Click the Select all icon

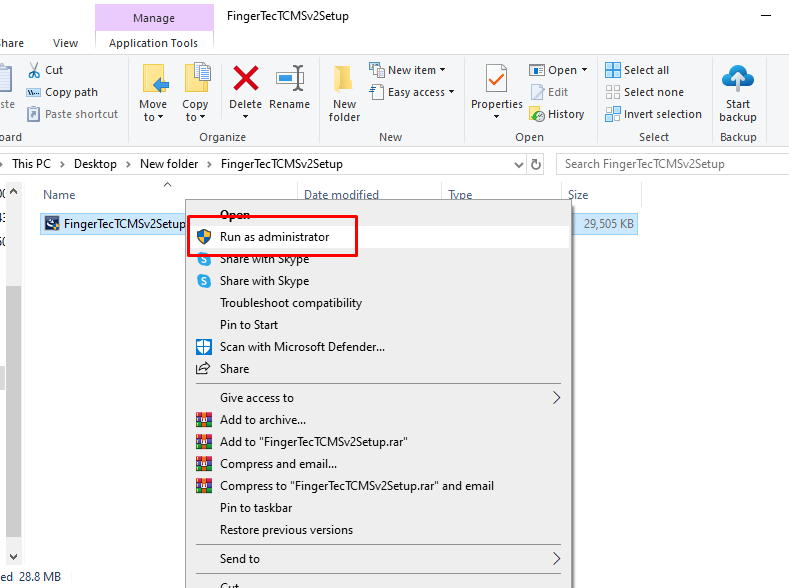(612, 70)
